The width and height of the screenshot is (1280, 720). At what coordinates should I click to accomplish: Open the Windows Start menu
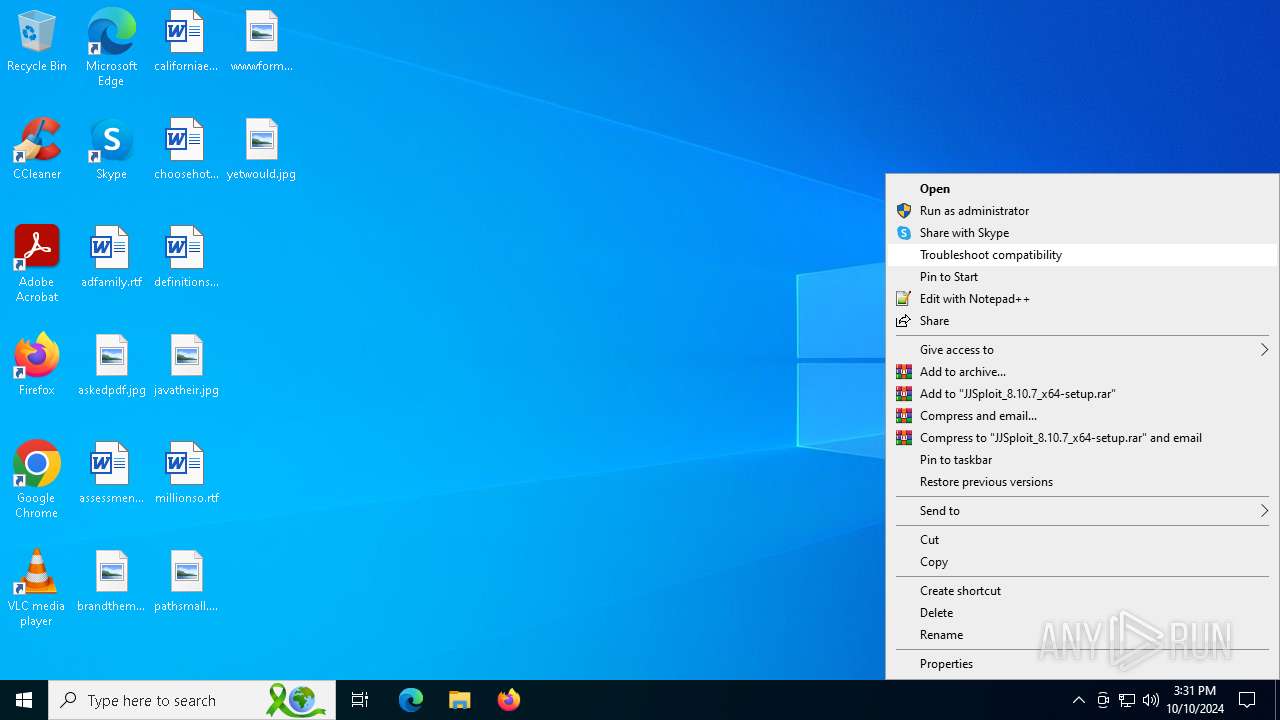pyautogui.click(x=24, y=700)
